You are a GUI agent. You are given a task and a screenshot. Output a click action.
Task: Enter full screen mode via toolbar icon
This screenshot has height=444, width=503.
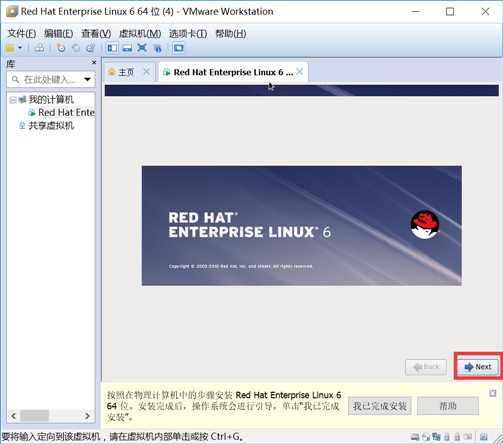click(142, 48)
